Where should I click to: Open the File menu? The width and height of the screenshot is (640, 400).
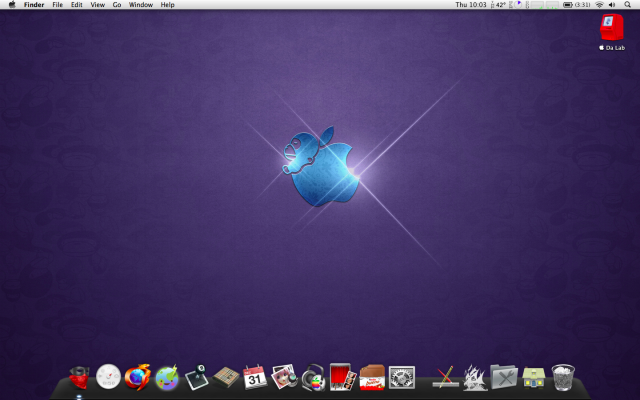(58, 5)
